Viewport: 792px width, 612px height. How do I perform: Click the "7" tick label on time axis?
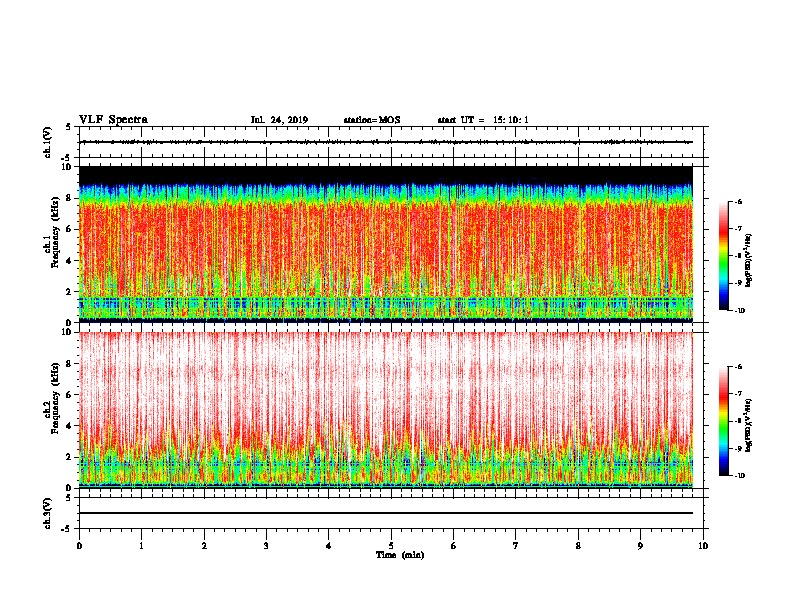pos(516,546)
